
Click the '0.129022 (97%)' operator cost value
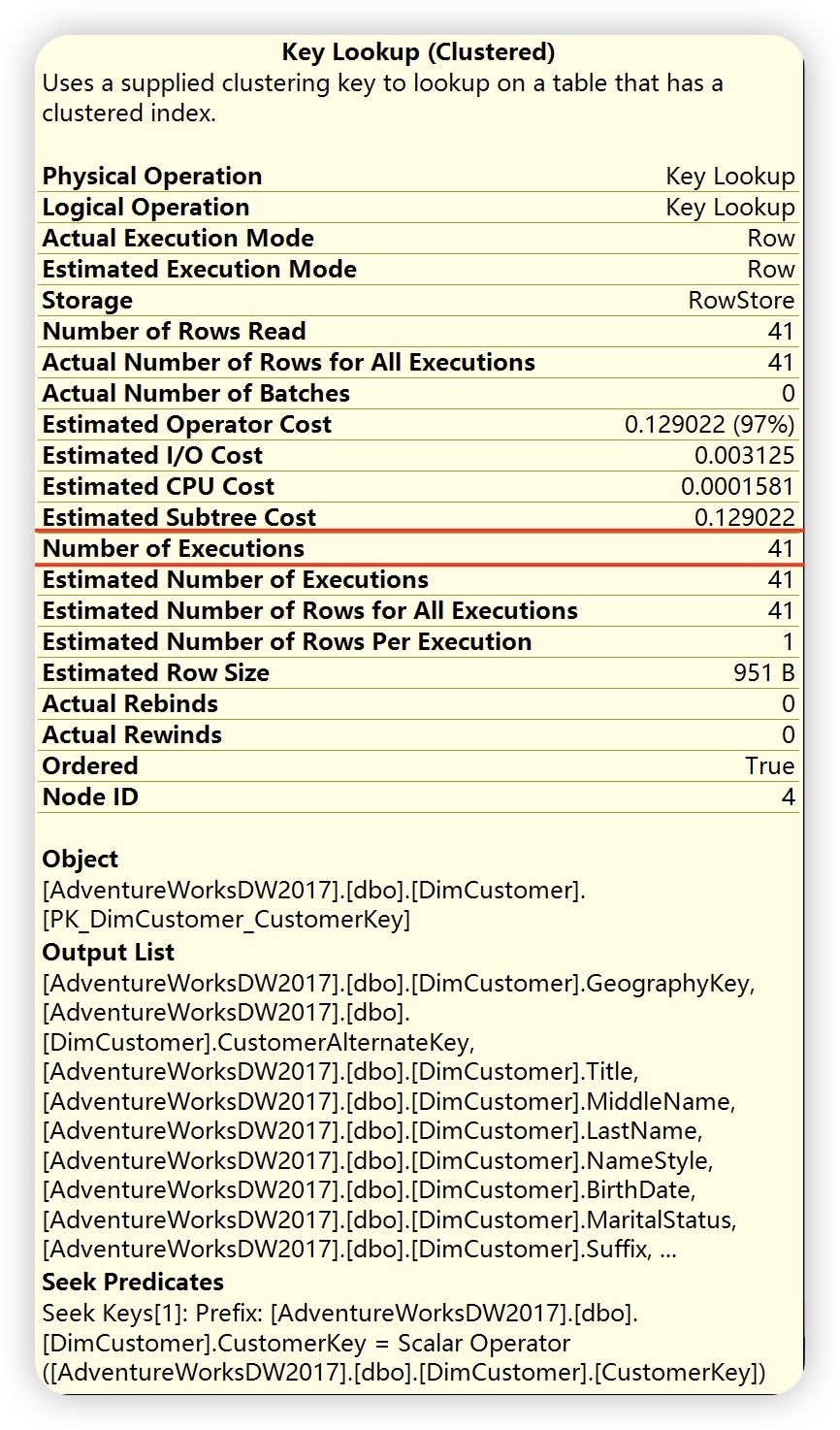pyautogui.click(x=710, y=425)
